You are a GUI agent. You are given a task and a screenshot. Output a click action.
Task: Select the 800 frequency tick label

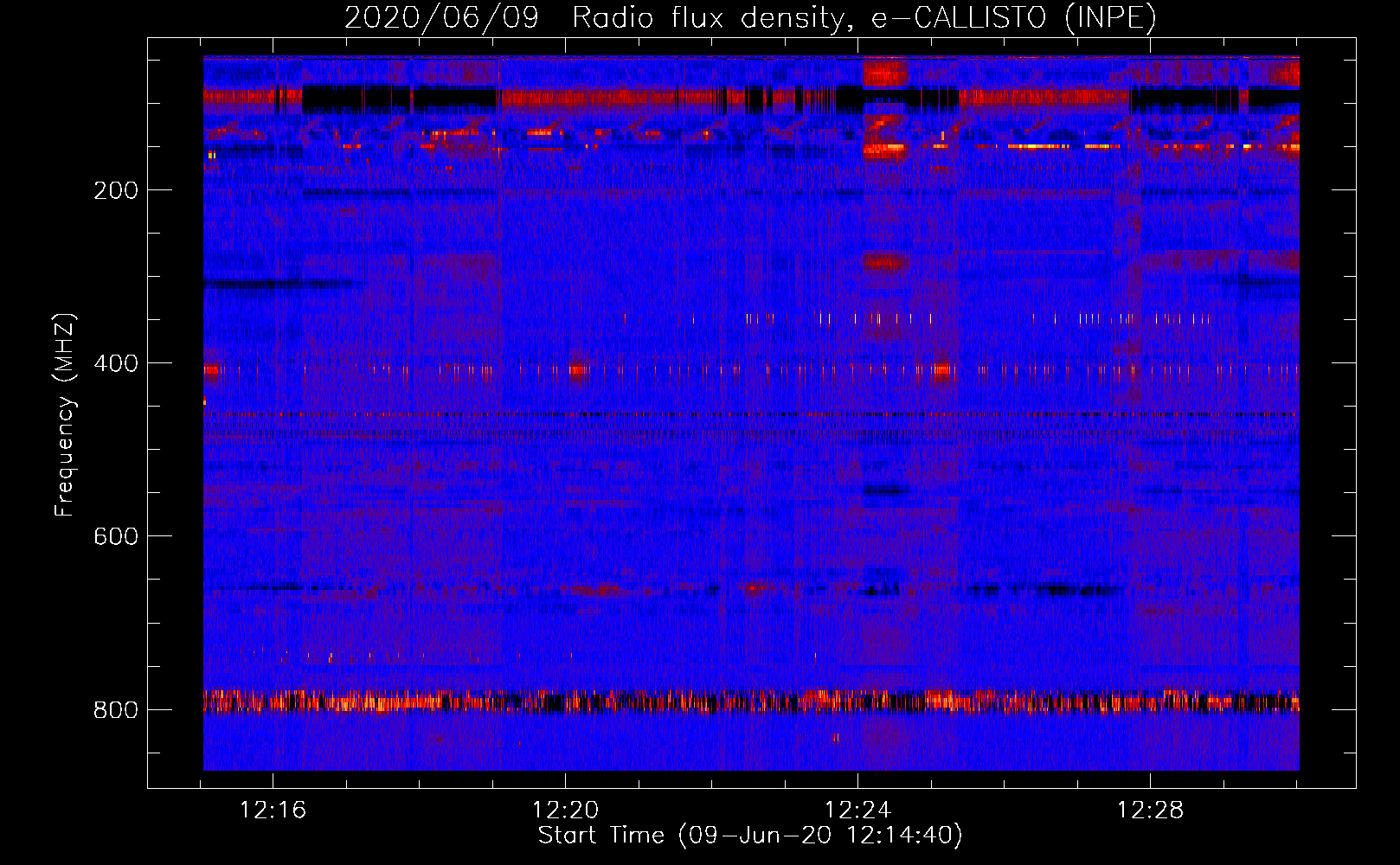[116, 710]
